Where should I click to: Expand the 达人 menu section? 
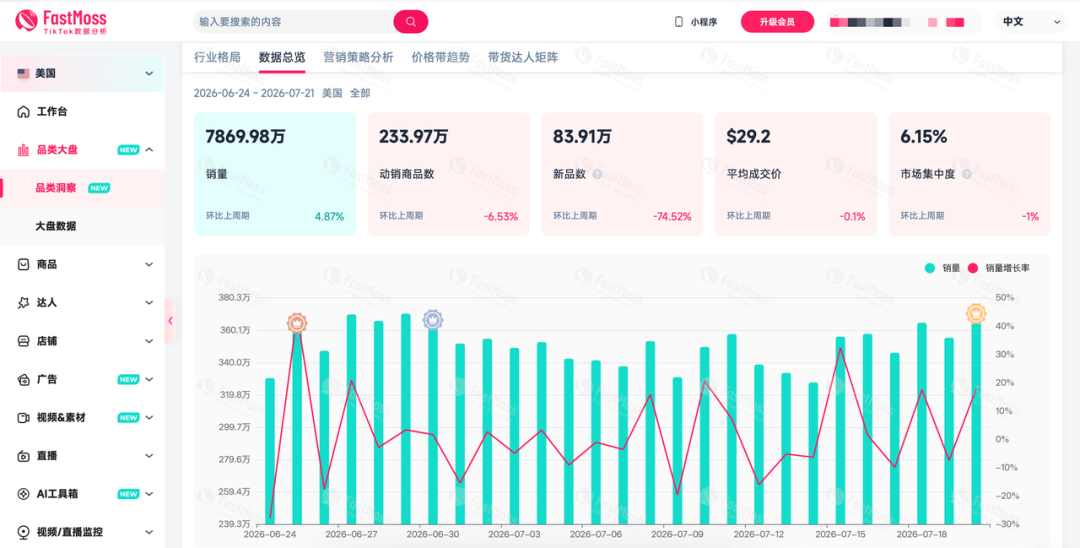[149, 303]
